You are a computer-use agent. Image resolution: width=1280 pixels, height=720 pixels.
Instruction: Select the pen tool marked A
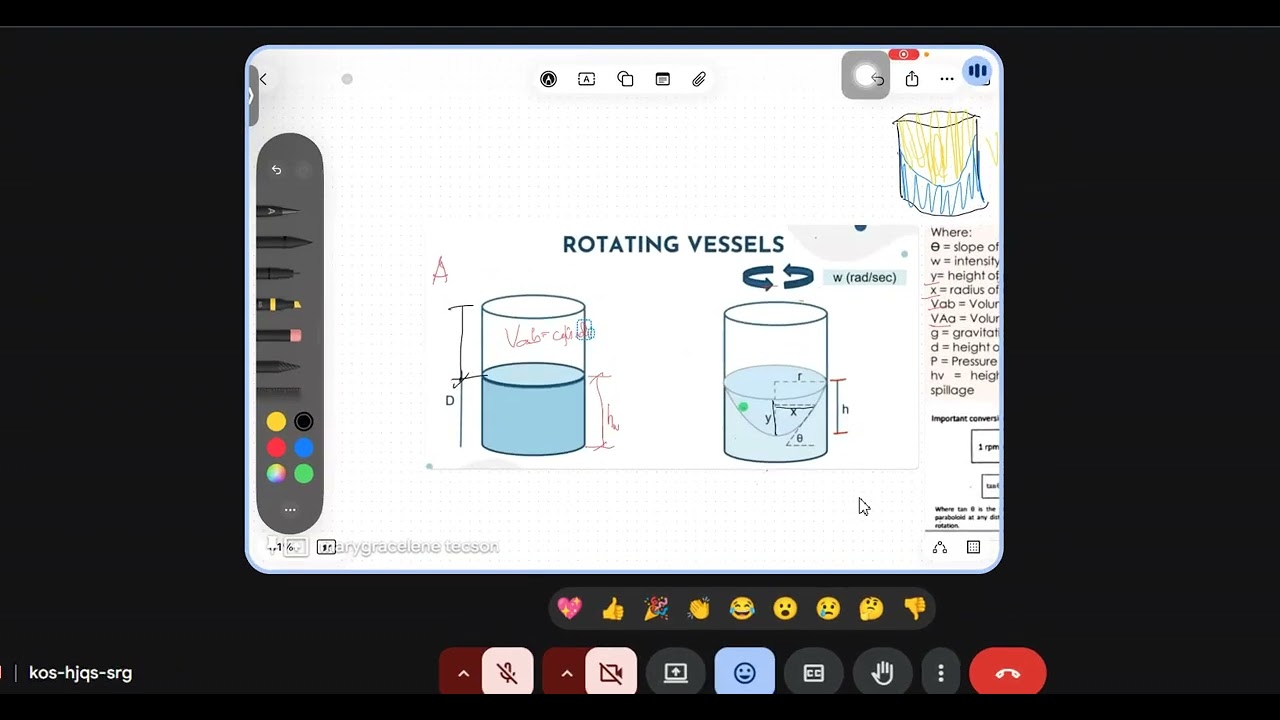[x=279, y=211]
